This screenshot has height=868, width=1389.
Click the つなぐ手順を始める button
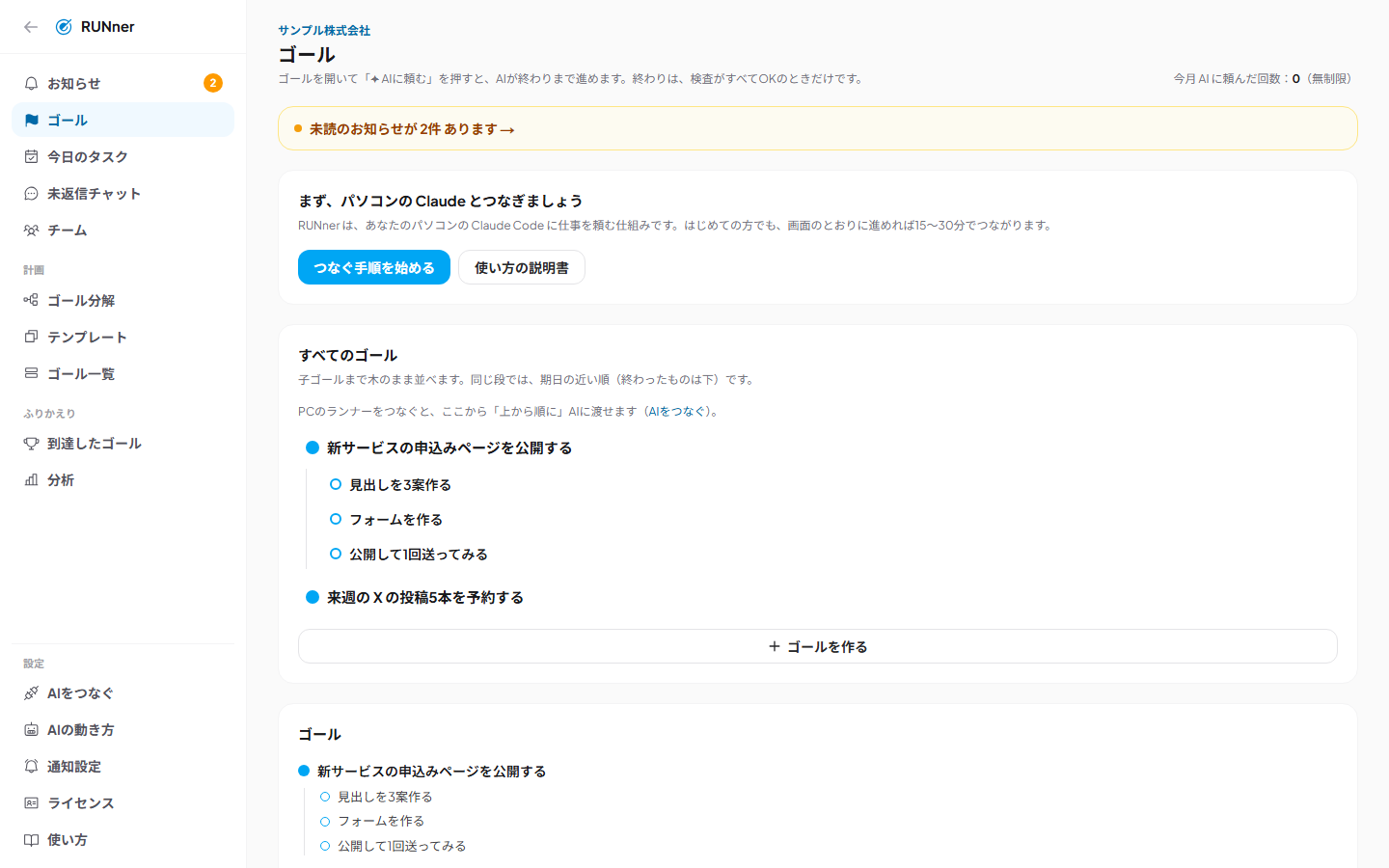(x=374, y=267)
